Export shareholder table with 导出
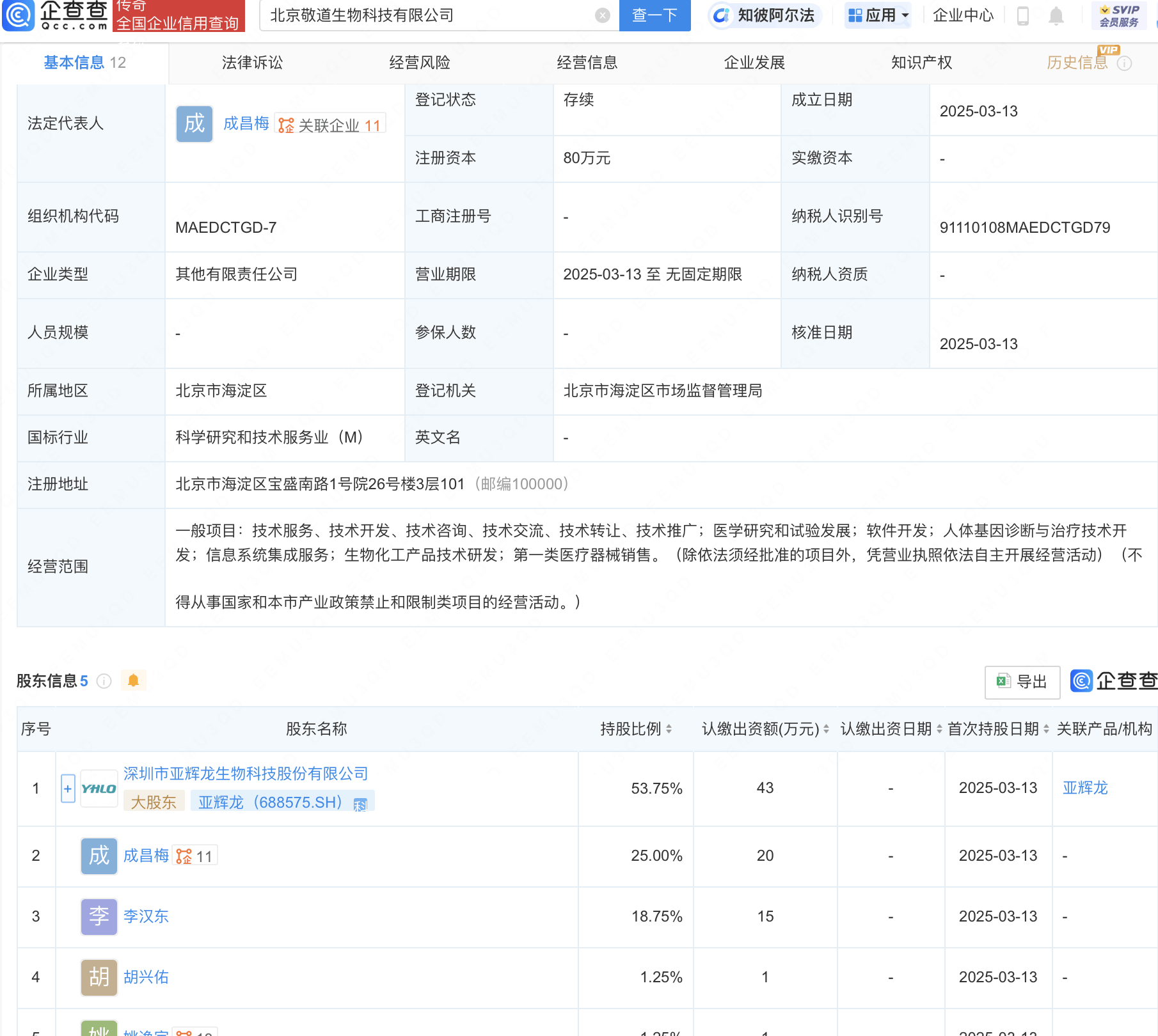The width and height of the screenshot is (1158, 1036). coord(1022,682)
